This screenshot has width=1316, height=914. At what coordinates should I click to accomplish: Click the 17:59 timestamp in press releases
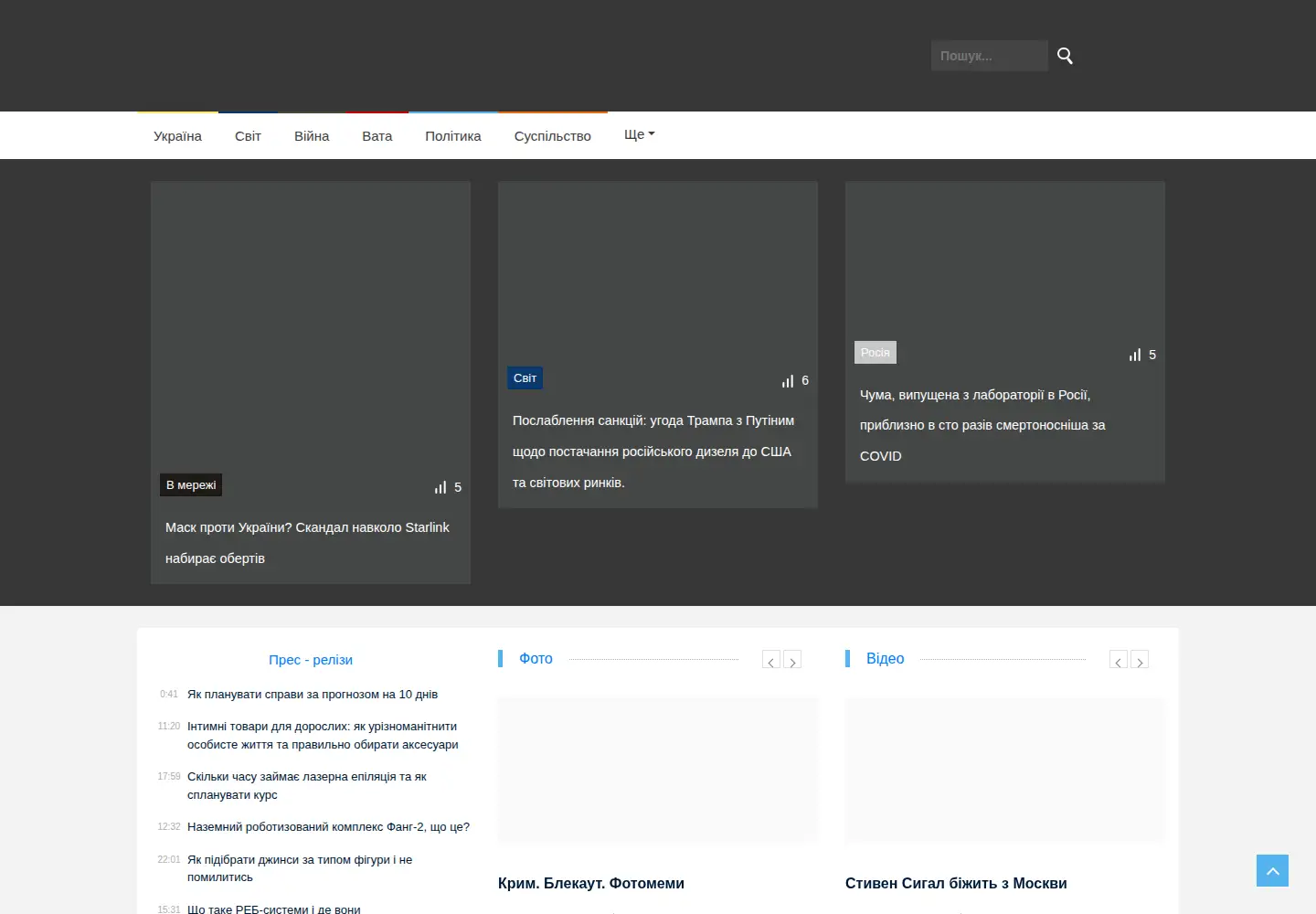169,777
